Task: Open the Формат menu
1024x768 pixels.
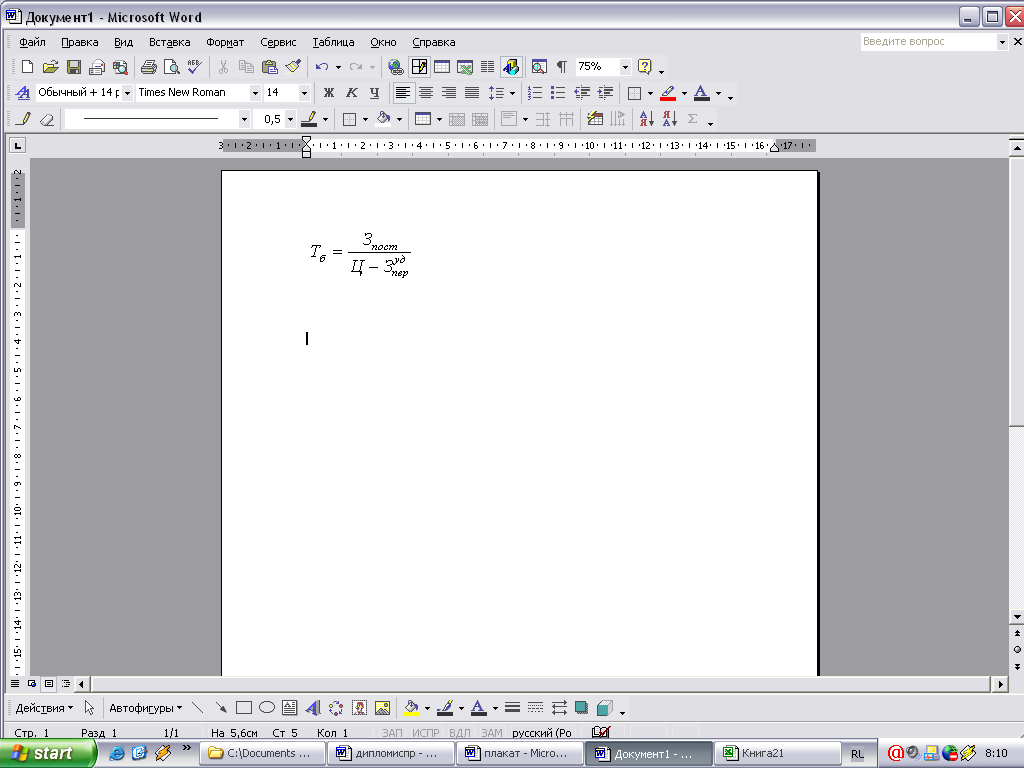Action: click(x=225, y=42)
